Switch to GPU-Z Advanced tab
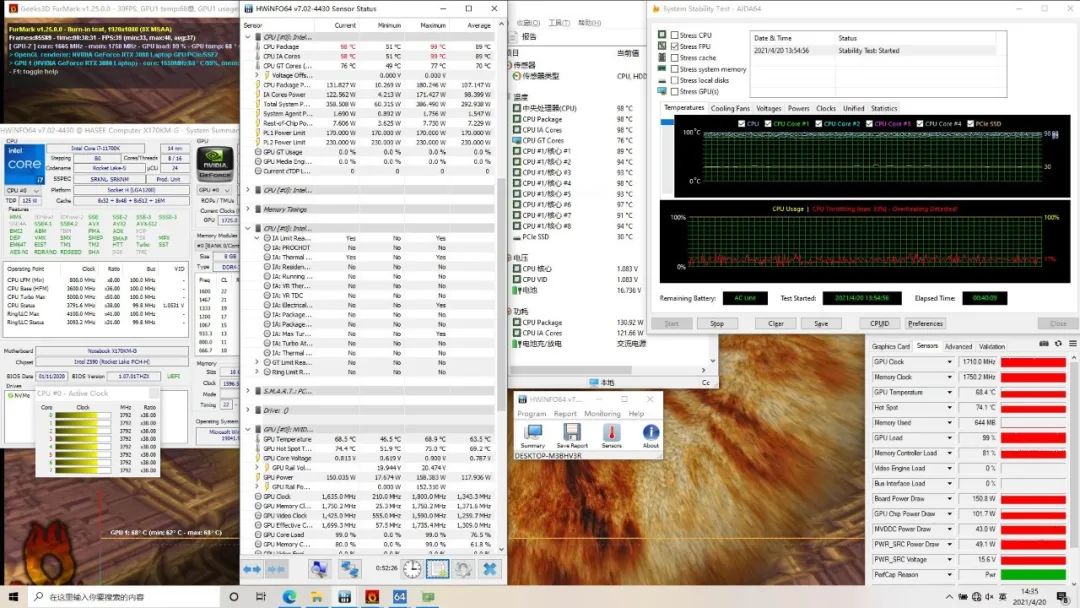Image resolution: width=1080 pixels, height=608 pixels. point(958,347)
